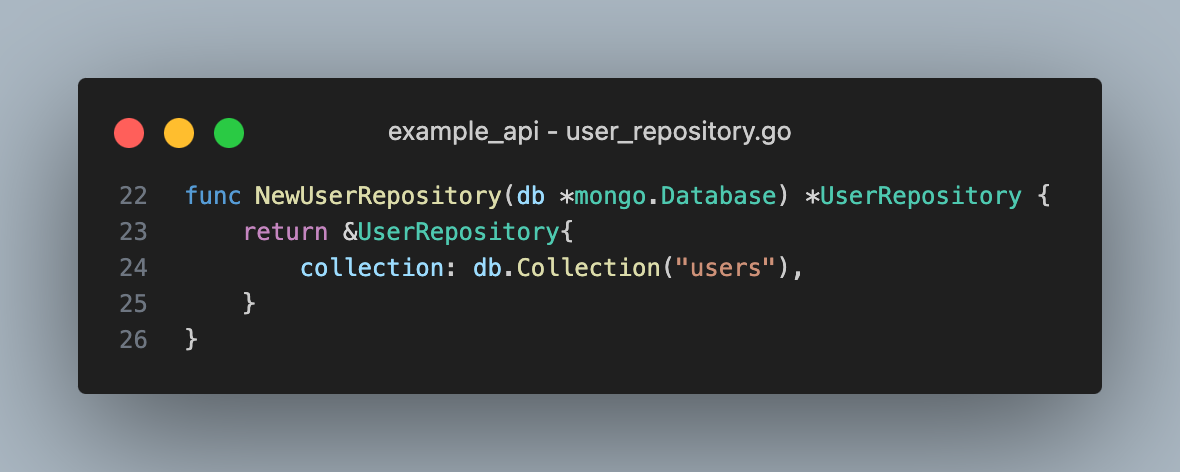
Task: Click line number 24 in the gutter
Action: point(133,268)
